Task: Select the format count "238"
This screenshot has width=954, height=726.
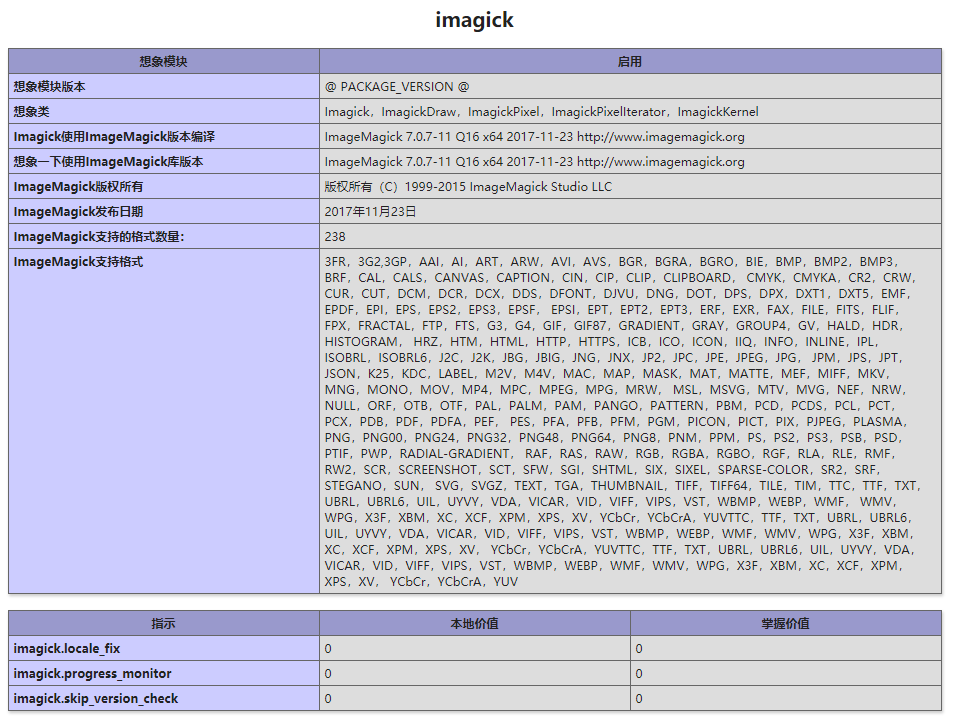Action: (335, 236)
